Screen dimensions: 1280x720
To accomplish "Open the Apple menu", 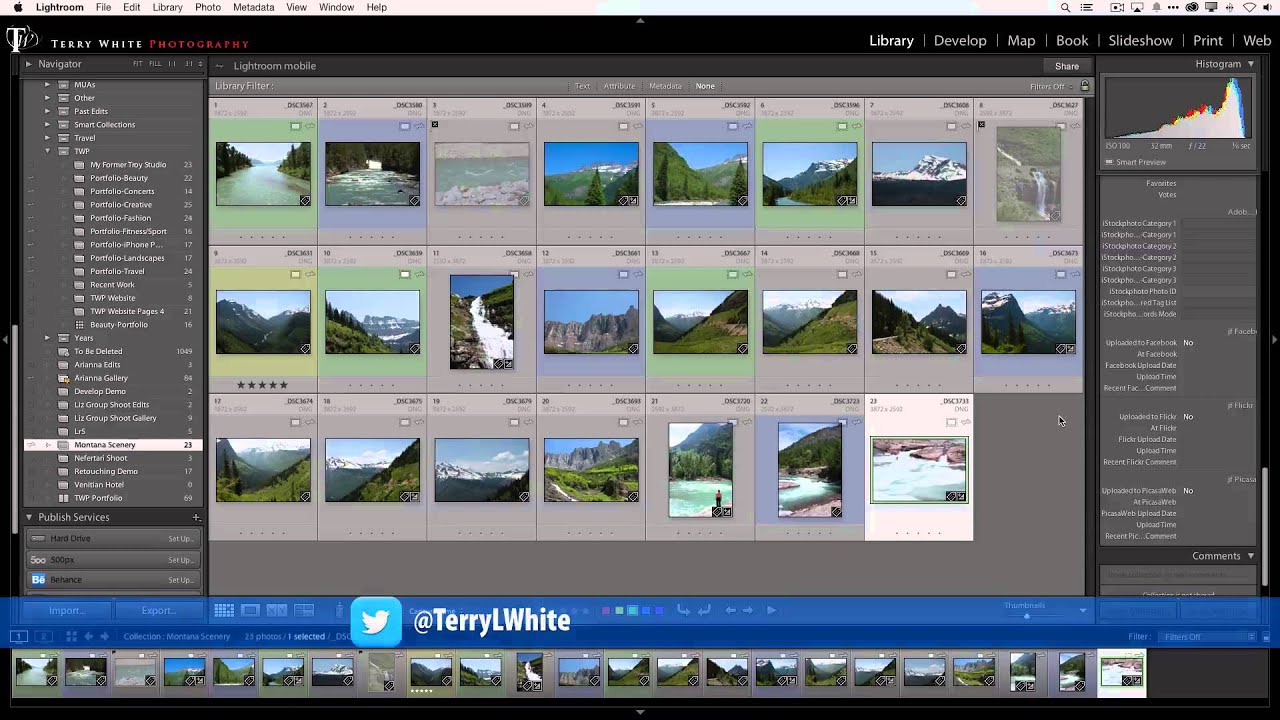I will (17, 7).
